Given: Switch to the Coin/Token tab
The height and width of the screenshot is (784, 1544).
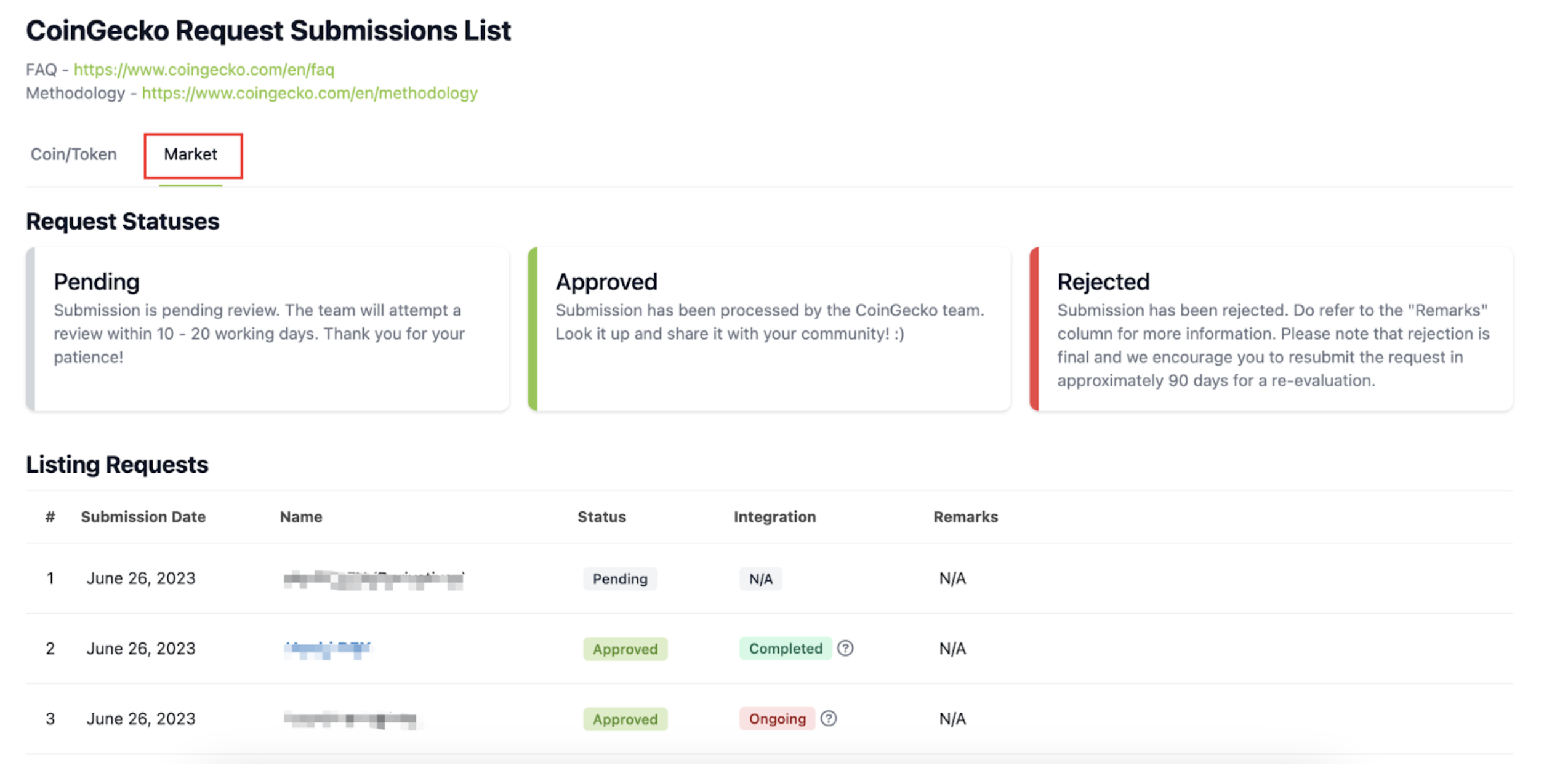Looking at the screenshot, I should [x=74, y=154].
